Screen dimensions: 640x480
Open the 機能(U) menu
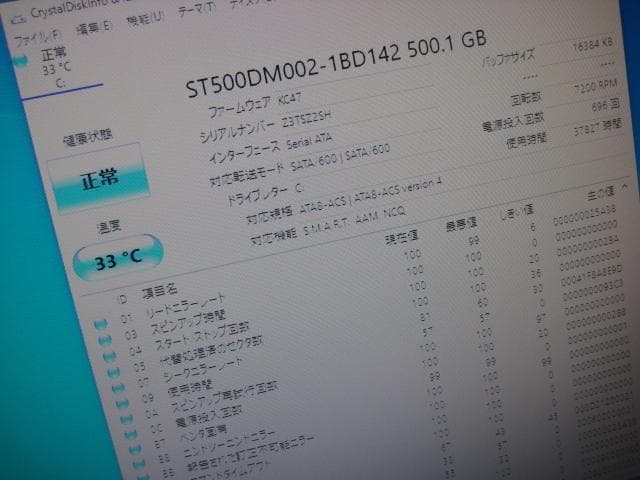[x=145, y=18]
